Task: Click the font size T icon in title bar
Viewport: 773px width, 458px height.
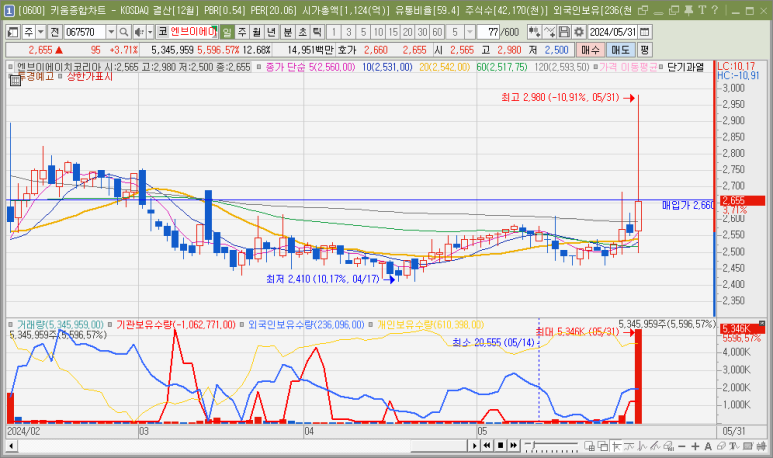Action: coord(702,9)
